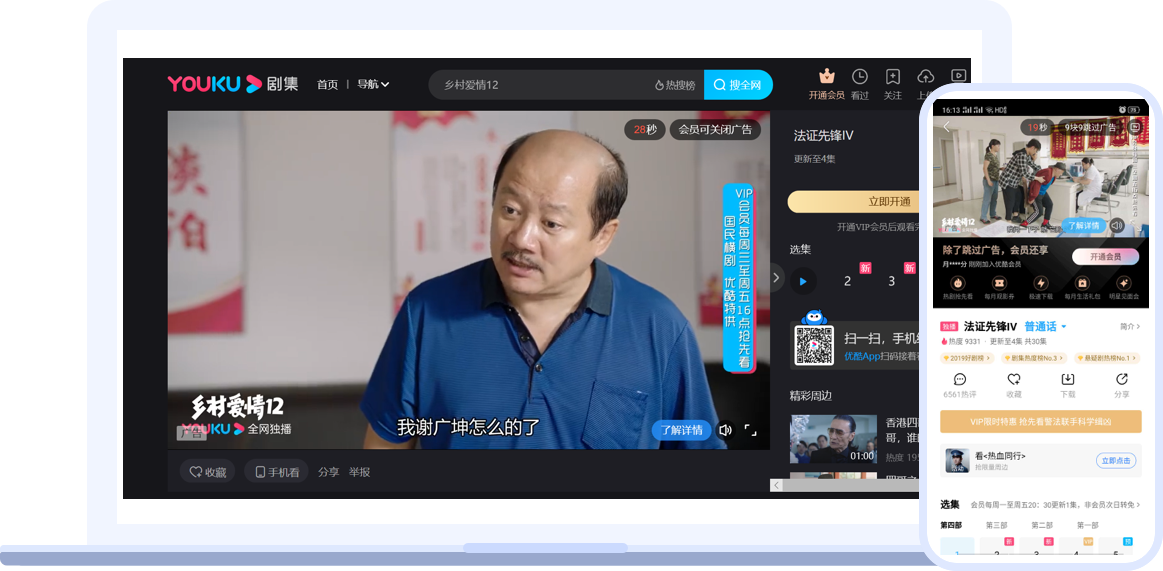
Task: Click the 热搜榜 flame icon in search bar
Action: click(x=659, y=85)
